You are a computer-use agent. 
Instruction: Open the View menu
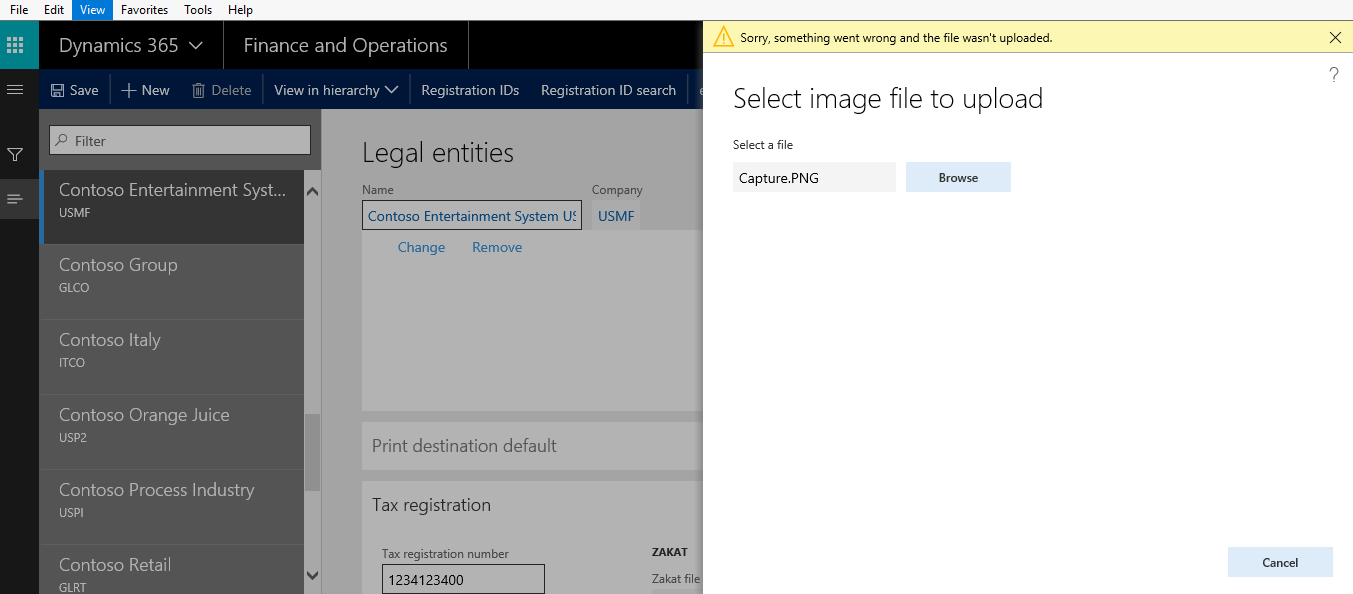(x=92, y=10)
